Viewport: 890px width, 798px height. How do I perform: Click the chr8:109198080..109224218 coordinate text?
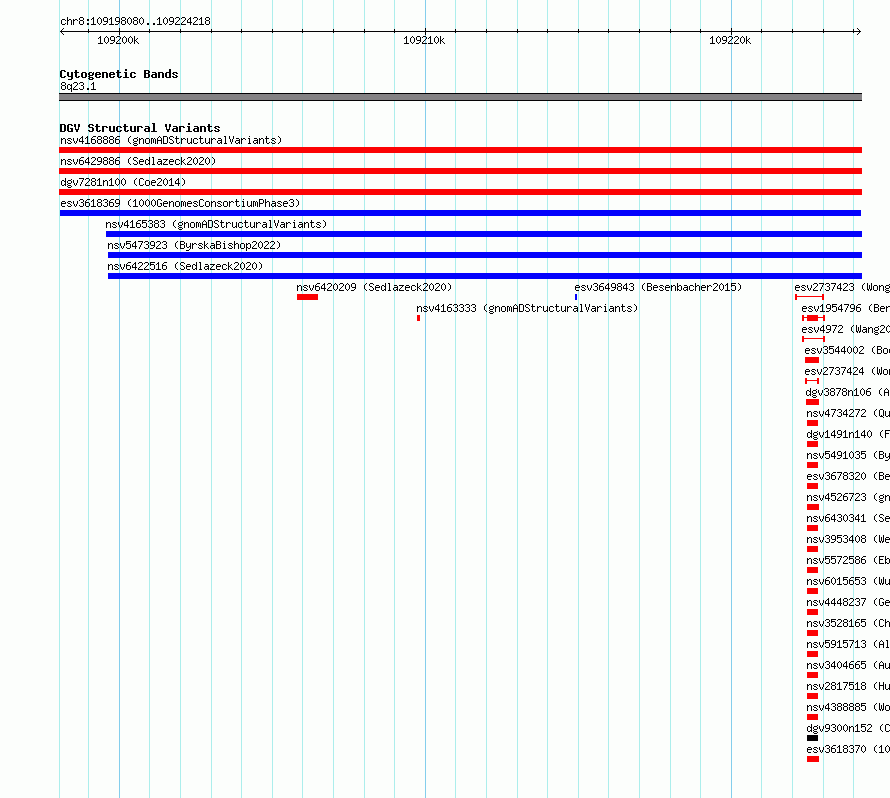click(135, 22)
